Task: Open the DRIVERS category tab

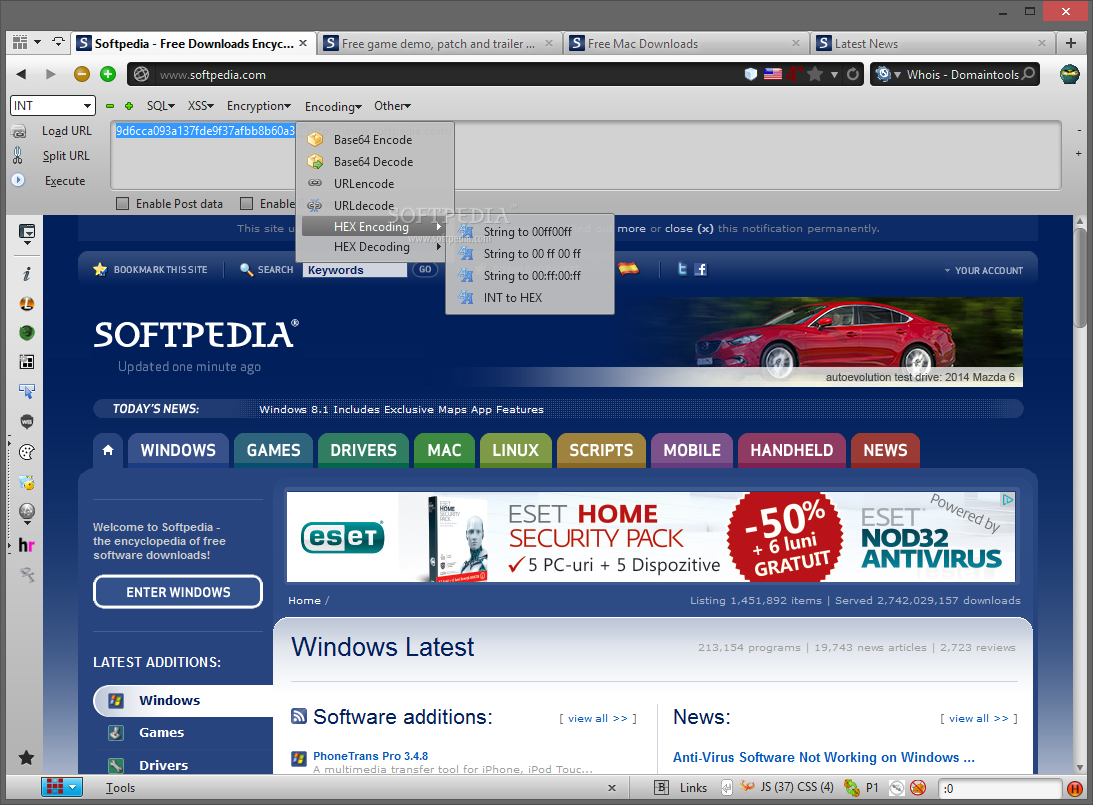Action: click(363, 450)
